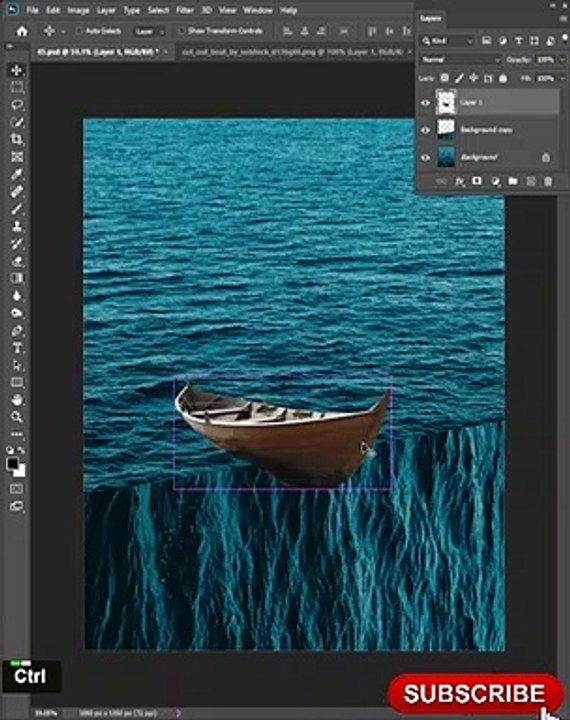Select the Dodge tool
The width and height of the screenshot is (570, 720).
click(x=17, y=313)
